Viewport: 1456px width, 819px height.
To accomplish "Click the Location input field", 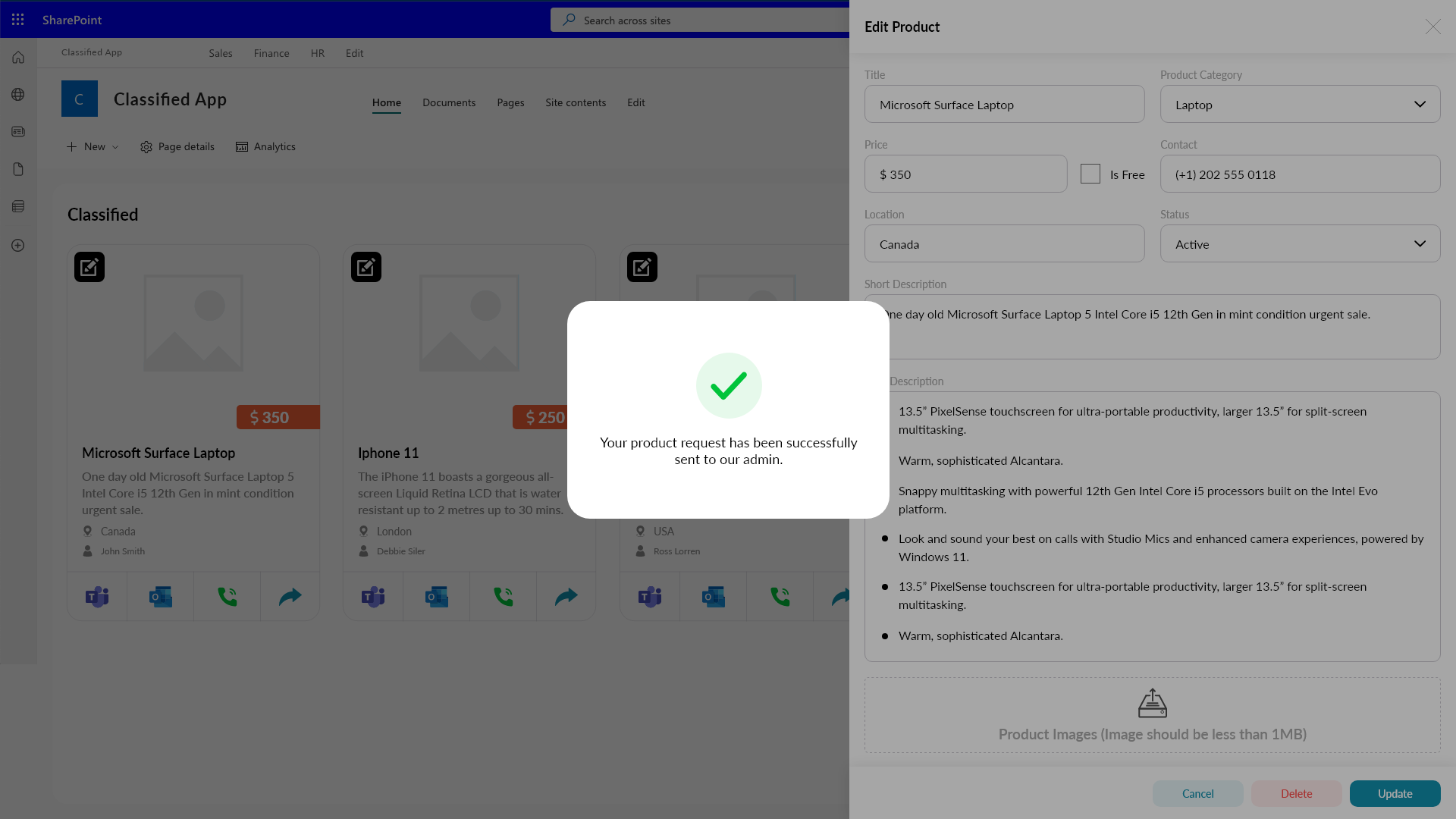I will click(1004, 243).
